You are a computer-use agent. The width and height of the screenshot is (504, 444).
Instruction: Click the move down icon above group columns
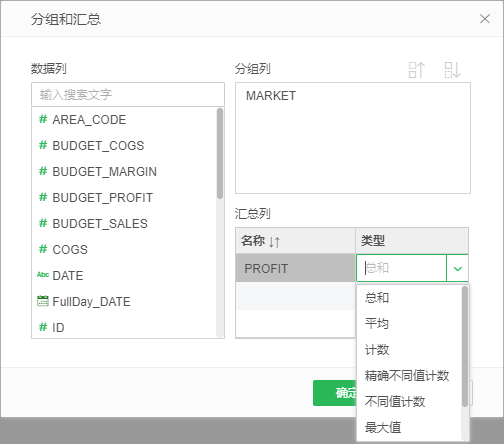[x=453, y=70]
